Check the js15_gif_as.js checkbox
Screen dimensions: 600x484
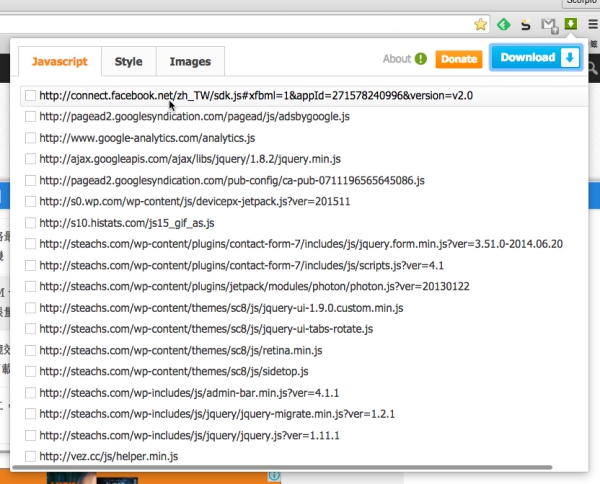click(30, 223)
